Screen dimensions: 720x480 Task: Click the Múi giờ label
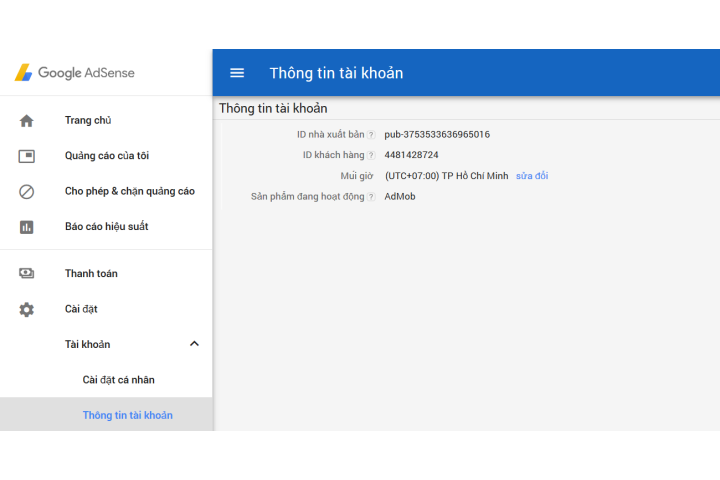pyautogui.click(x=357, y=176)
